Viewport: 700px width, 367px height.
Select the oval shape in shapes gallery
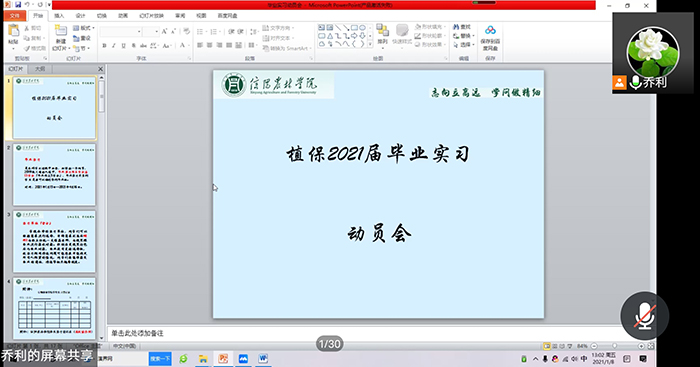(x=362, y=28)
